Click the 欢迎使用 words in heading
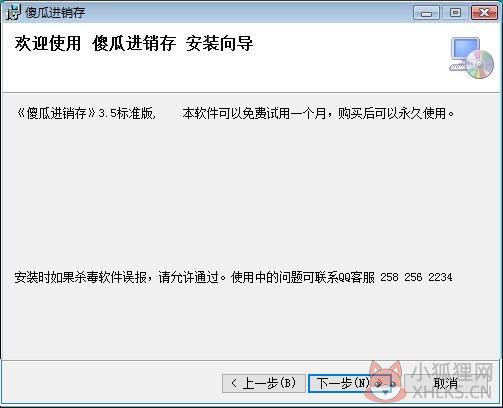Screen dimensions: 503x408 point(48,43)
